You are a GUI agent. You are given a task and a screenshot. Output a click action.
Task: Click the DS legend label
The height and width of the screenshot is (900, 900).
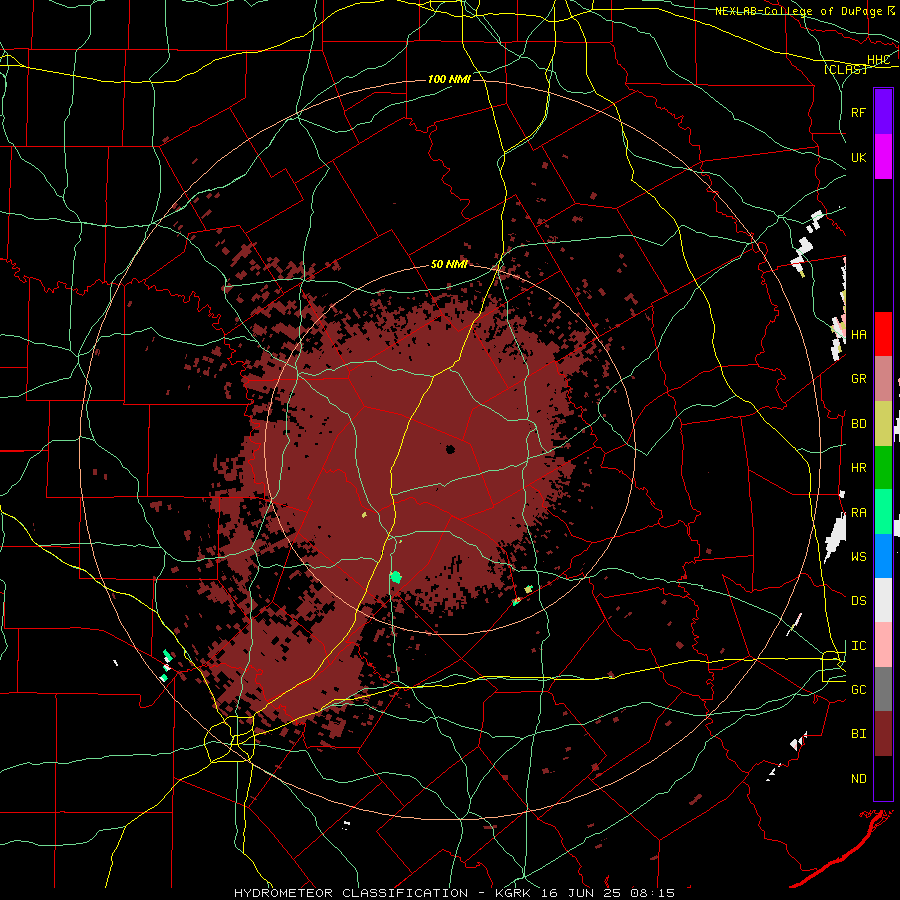click(858, 601)
